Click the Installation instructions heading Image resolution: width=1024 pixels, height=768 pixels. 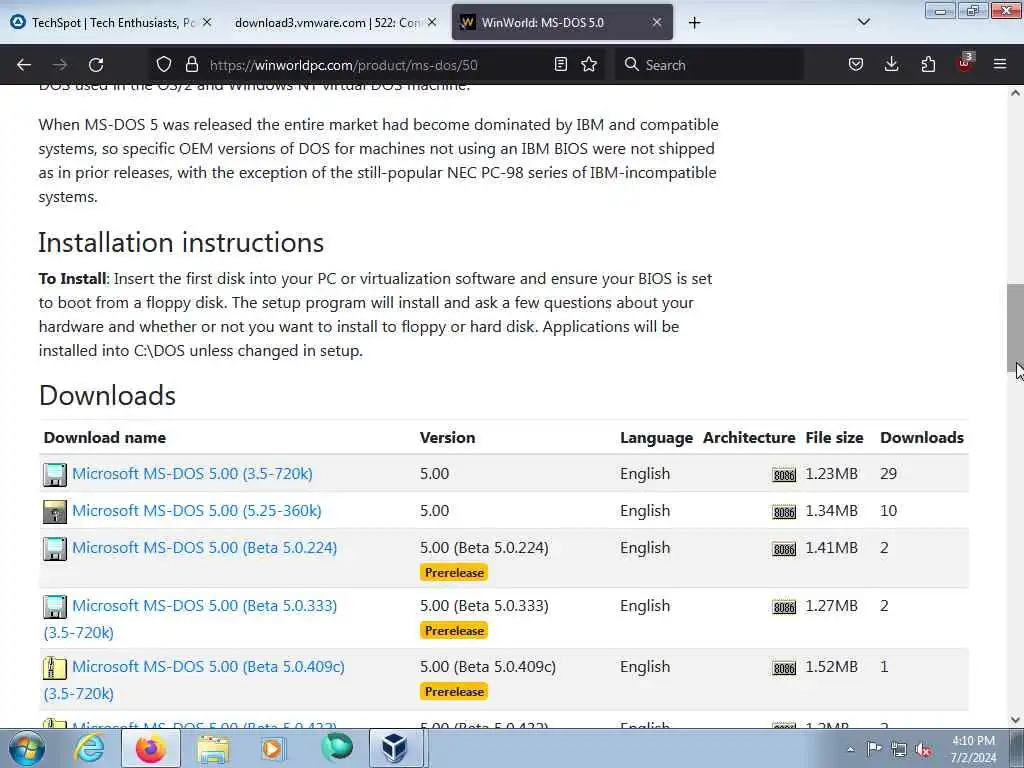[x=181, y=242]
